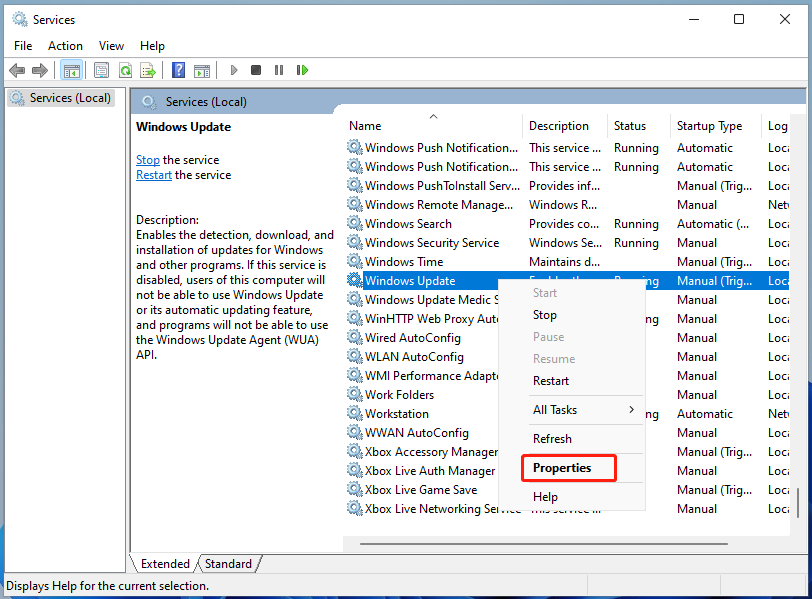This screenshot has height=599, width=812.
Task: Click gear icon beside Windows Security Service
Action: (x=355, y=242)
